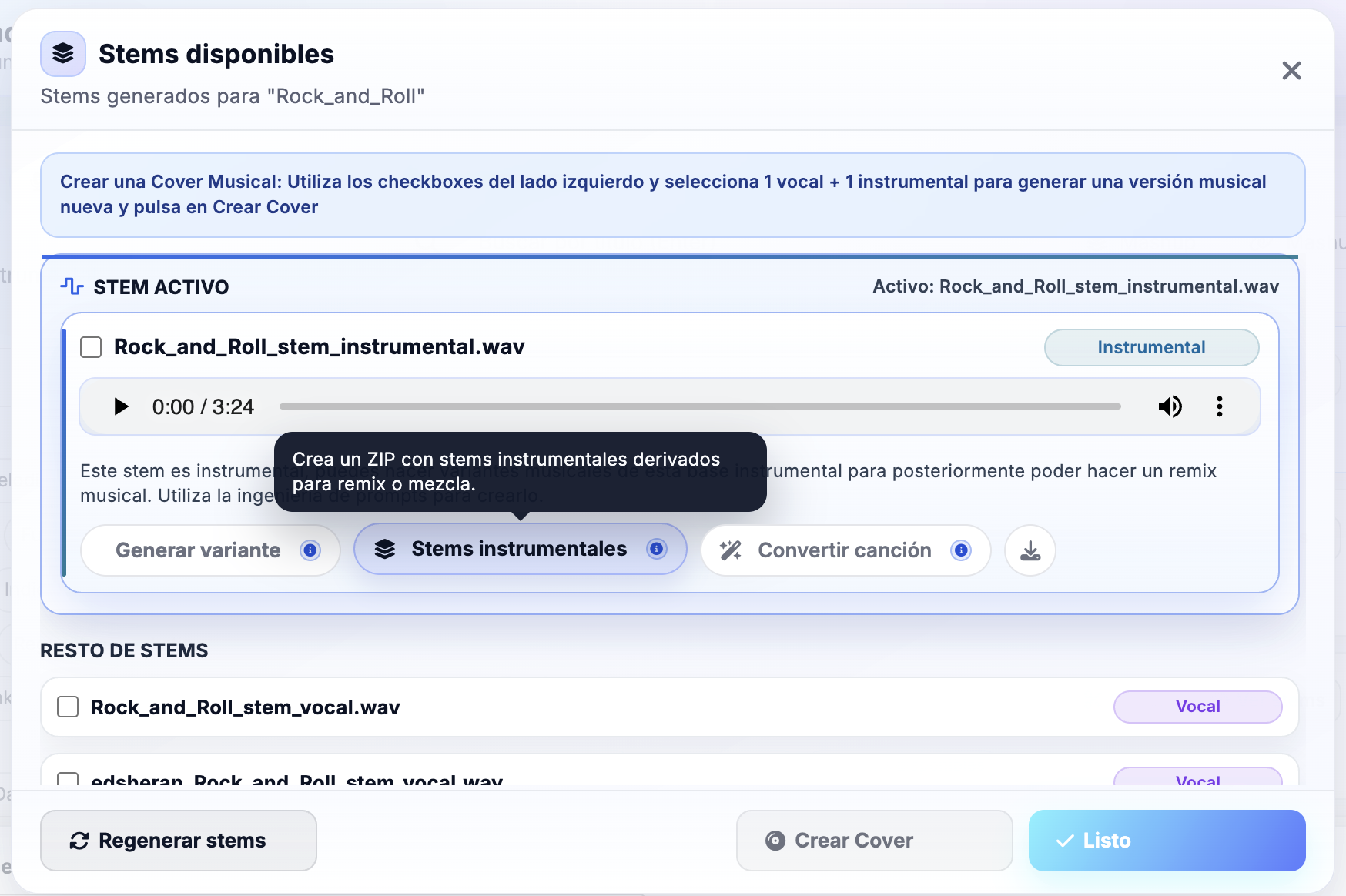Viewport: 1346px width, 896px height.
Task: Open audio player three-dot options menu
Action: pyautogui.click(x=1220, y=406)
